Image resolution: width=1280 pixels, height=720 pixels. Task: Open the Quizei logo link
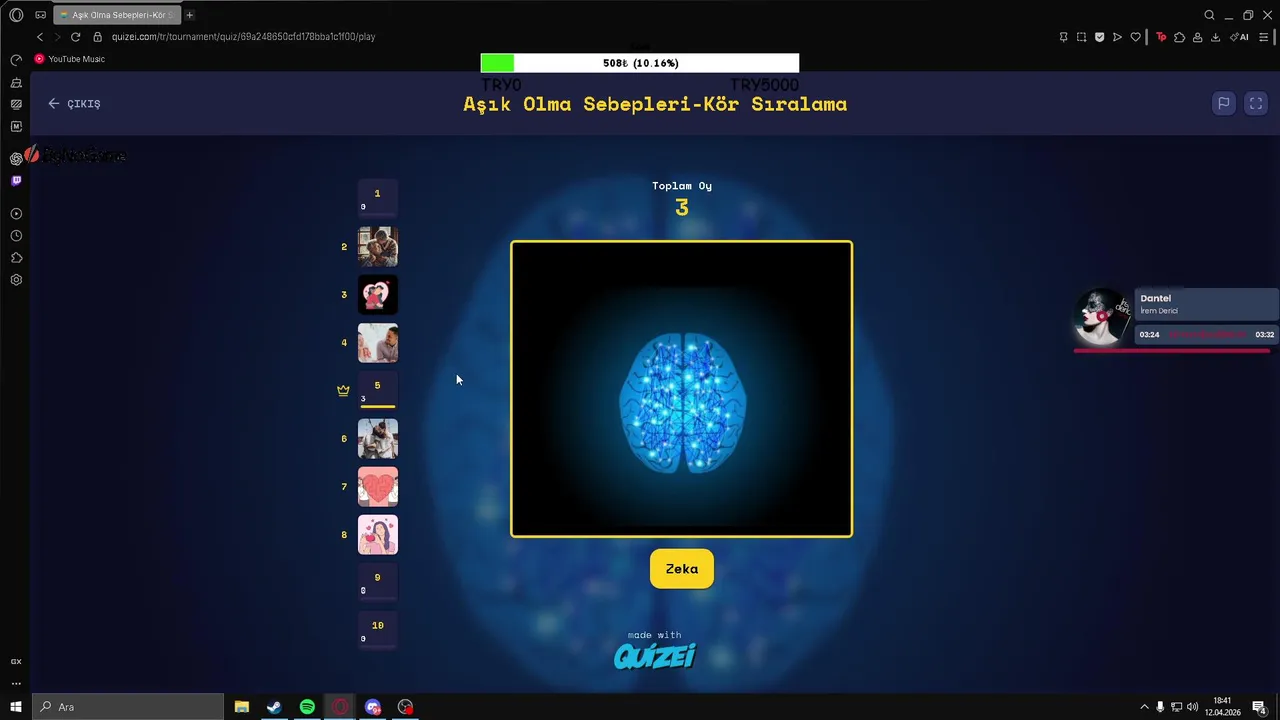pyautogui.click(x=655, y=655)
